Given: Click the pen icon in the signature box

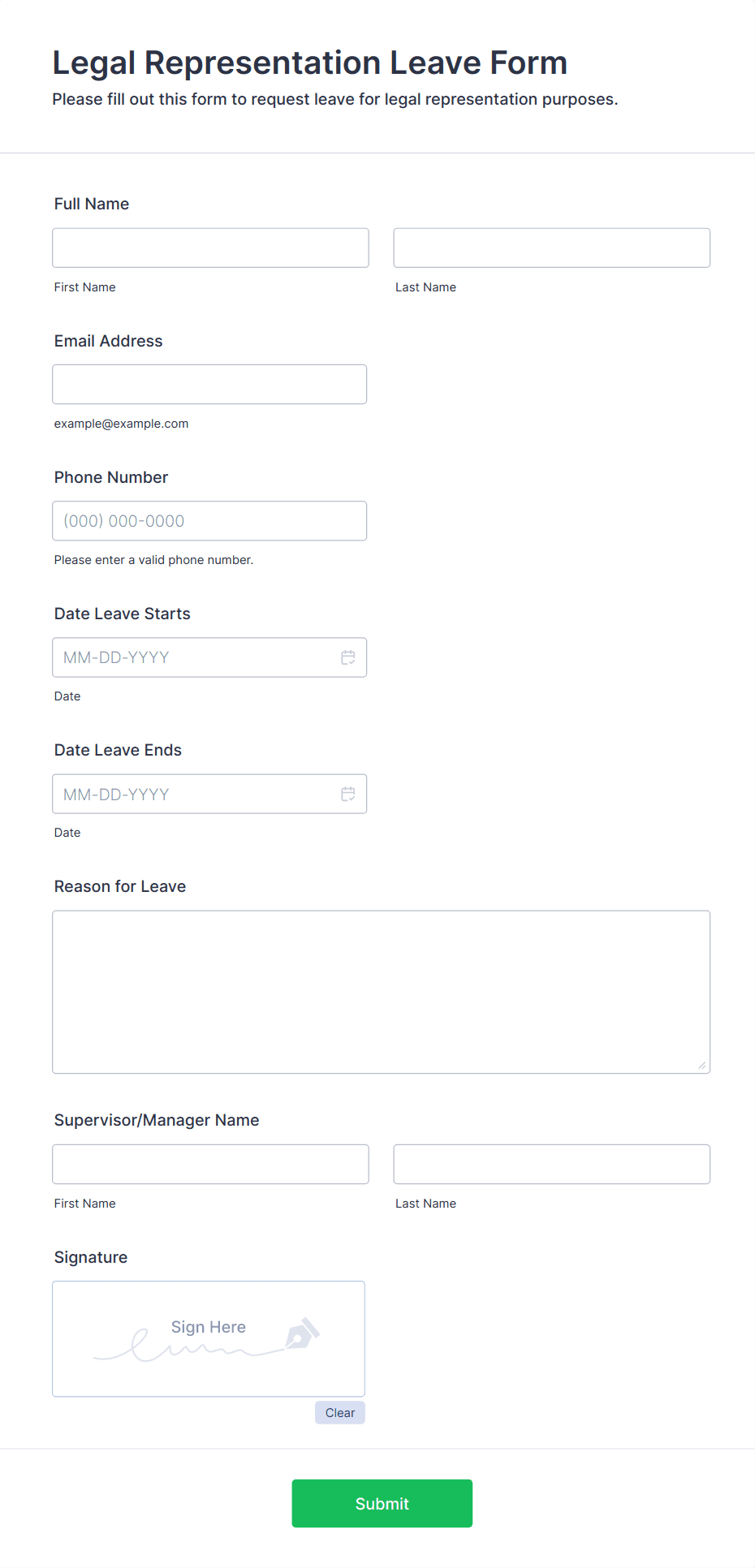Looking at the screenshot, I should [x=302, y=1333].
